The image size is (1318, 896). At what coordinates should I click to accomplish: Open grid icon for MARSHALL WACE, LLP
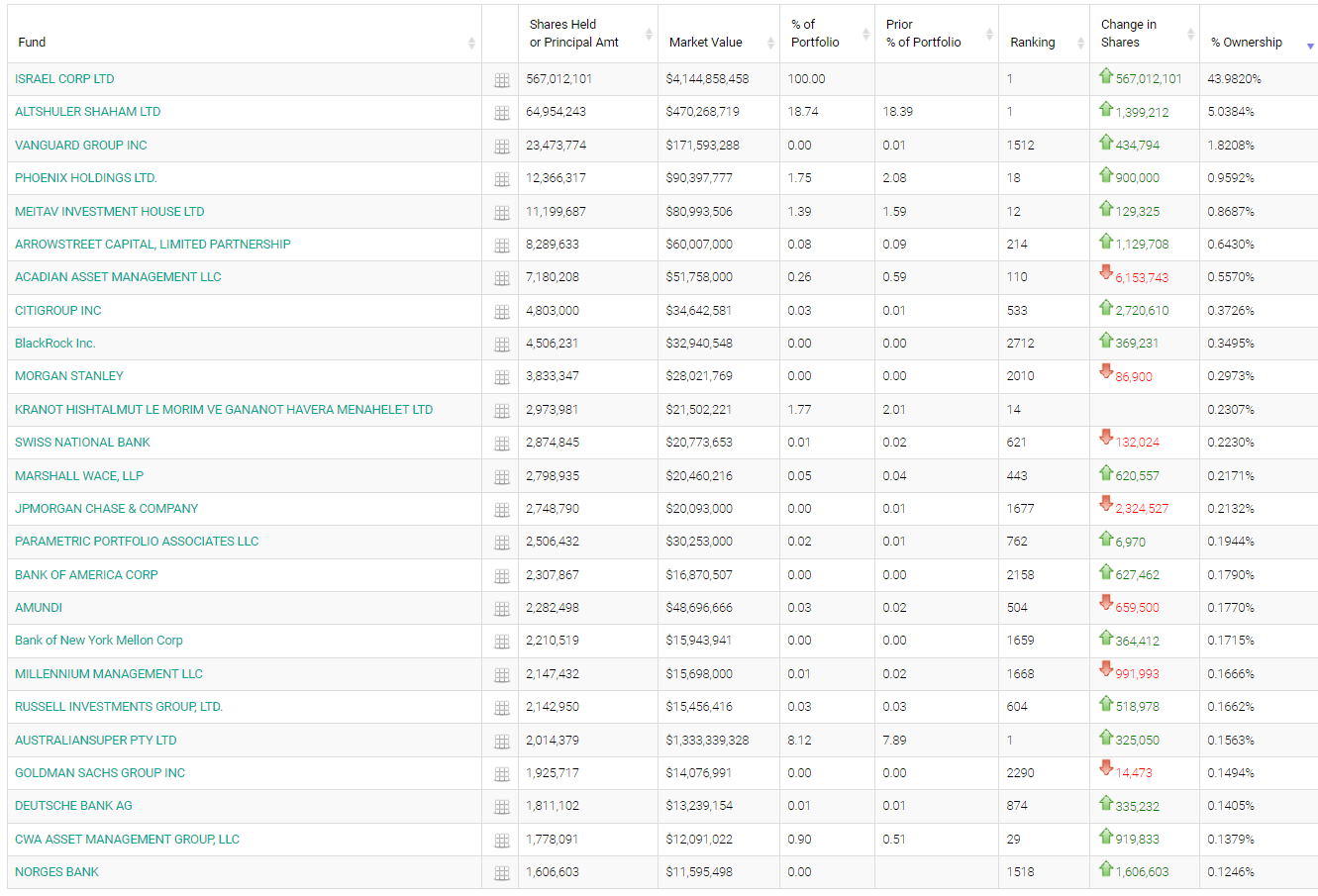(502, 477)
